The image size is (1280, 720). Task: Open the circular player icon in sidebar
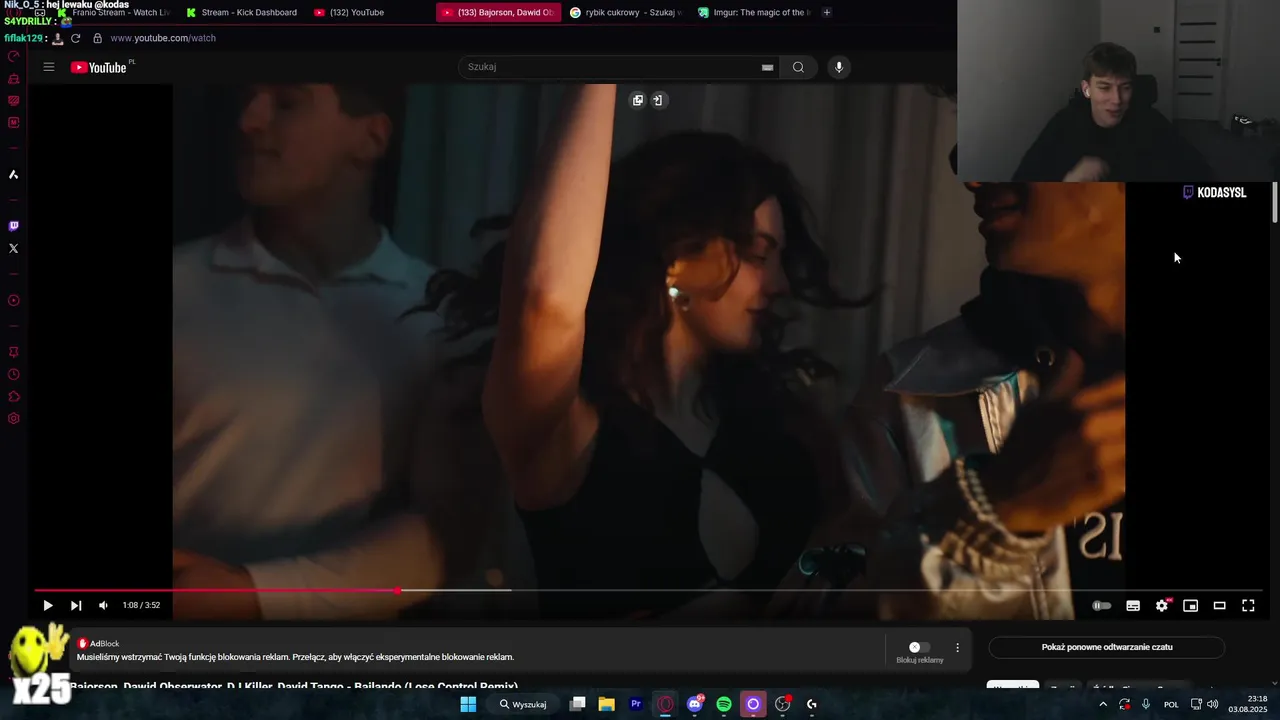tap(13, 300)
